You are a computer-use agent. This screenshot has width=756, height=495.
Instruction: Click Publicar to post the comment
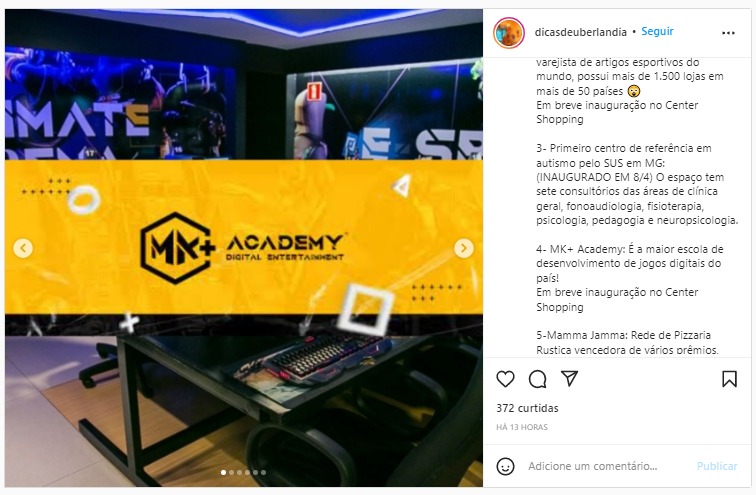tap(717, 466)
